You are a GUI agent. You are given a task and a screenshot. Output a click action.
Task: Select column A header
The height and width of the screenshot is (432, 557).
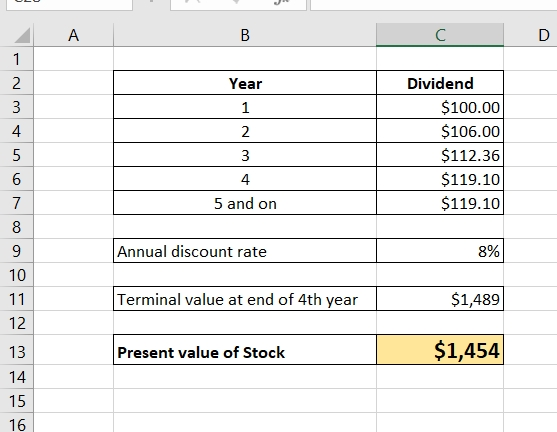coord(74,35)
